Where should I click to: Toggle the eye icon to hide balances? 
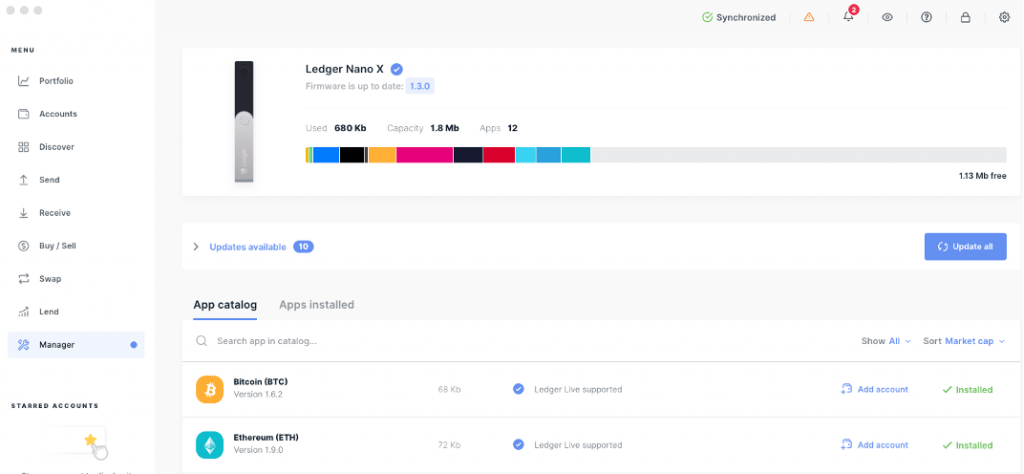[x=887, y=17]
